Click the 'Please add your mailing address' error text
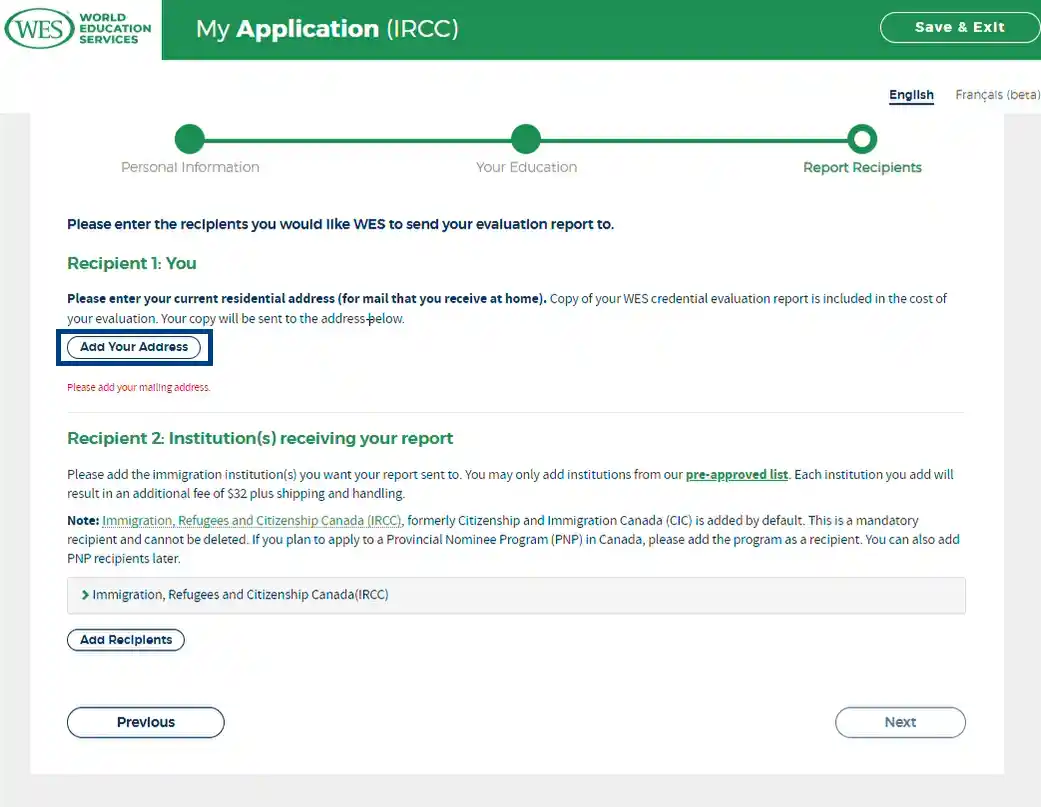This screenshot has width=1041, height=807. pos(139,388)
